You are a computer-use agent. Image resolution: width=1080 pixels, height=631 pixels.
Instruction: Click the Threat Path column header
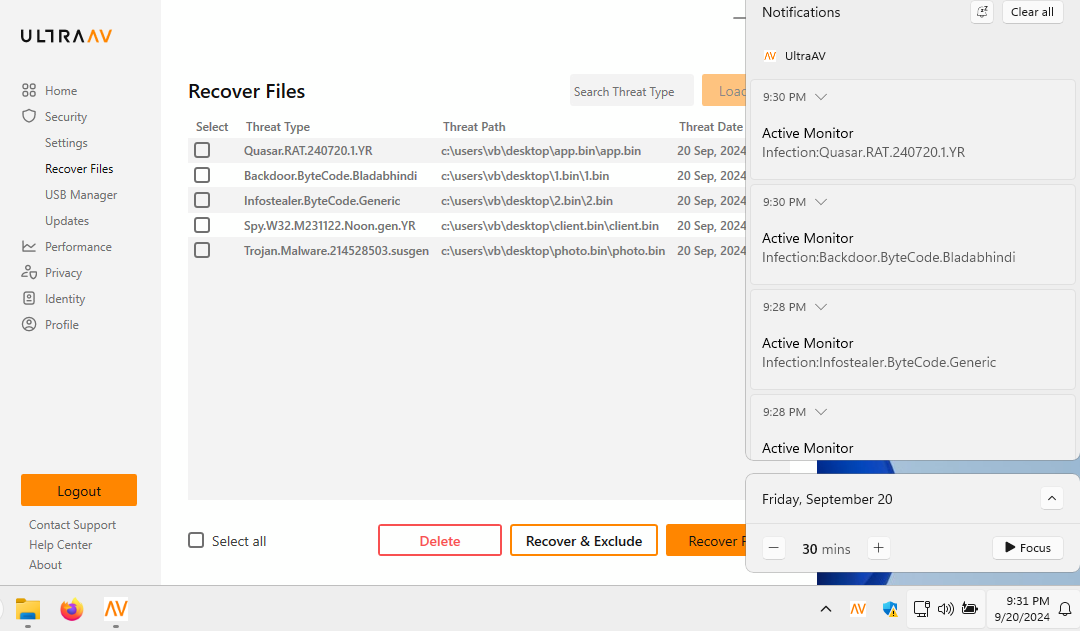[x=474, y=127]
